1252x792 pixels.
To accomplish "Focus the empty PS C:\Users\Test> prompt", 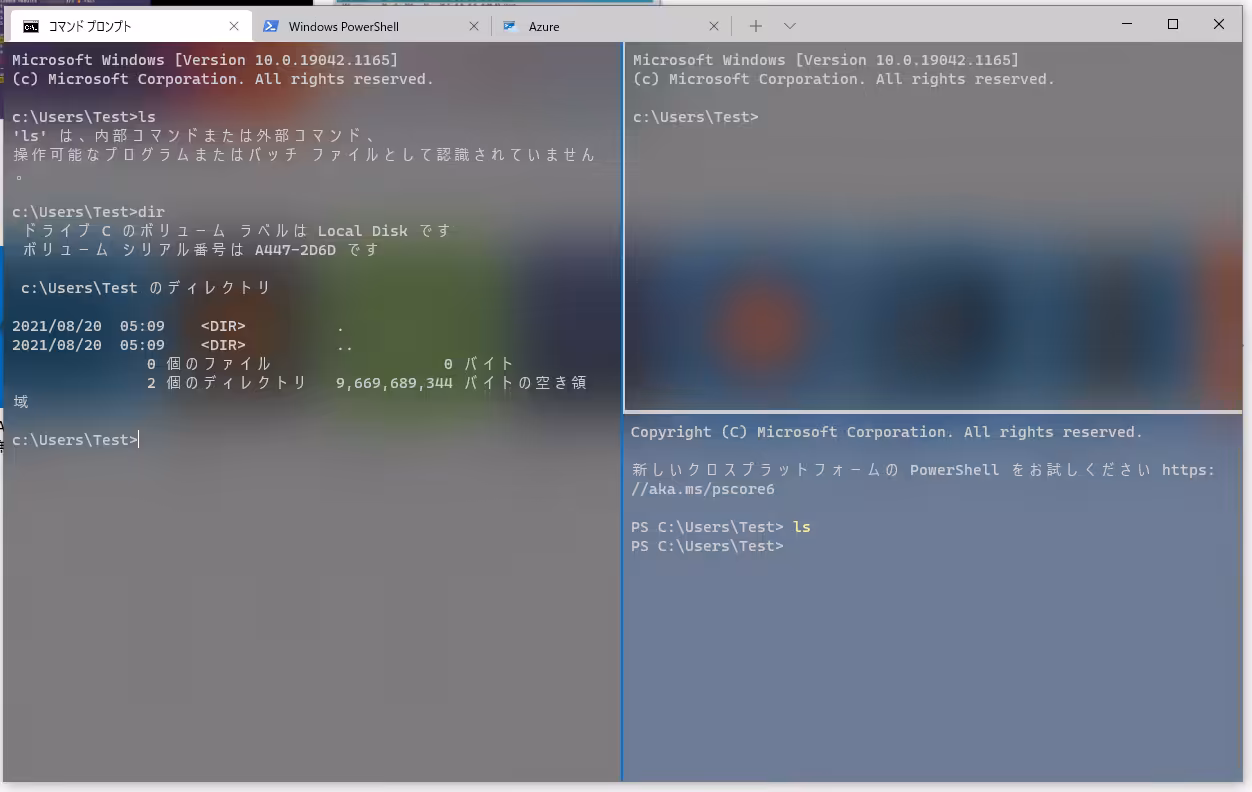I will (x=707, y=546).
